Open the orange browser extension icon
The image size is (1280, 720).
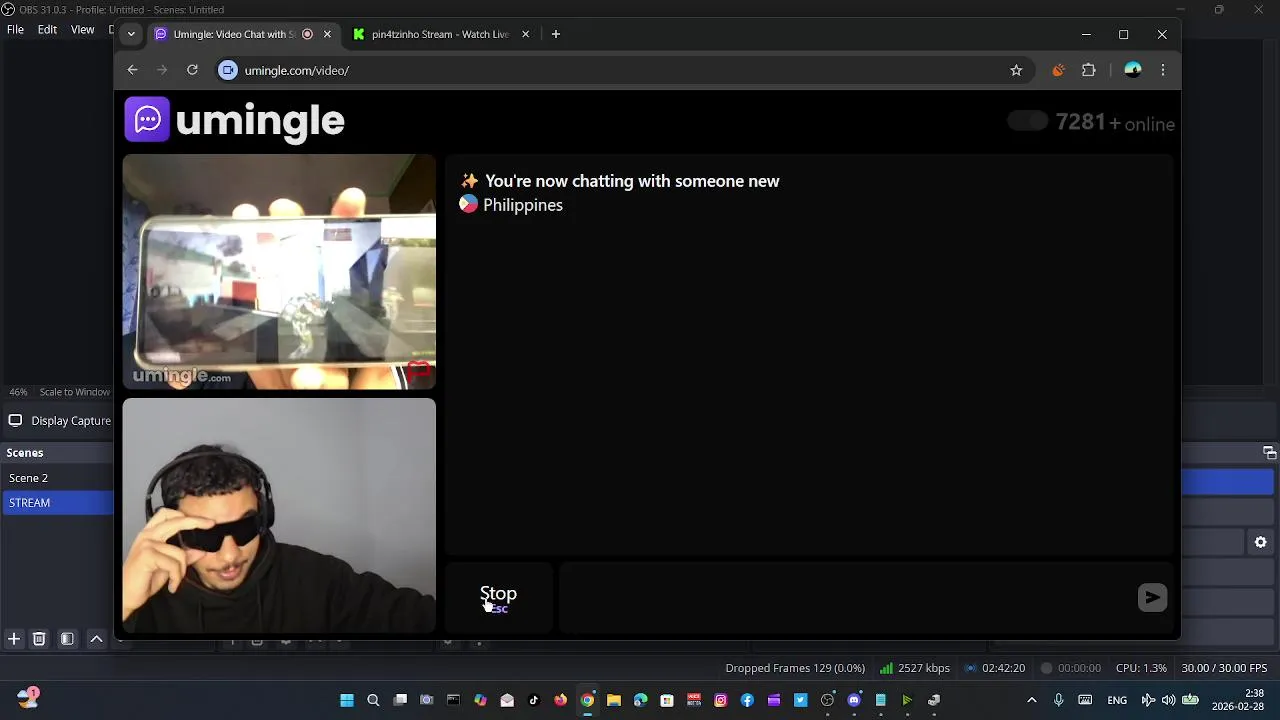coord(1058,70)
